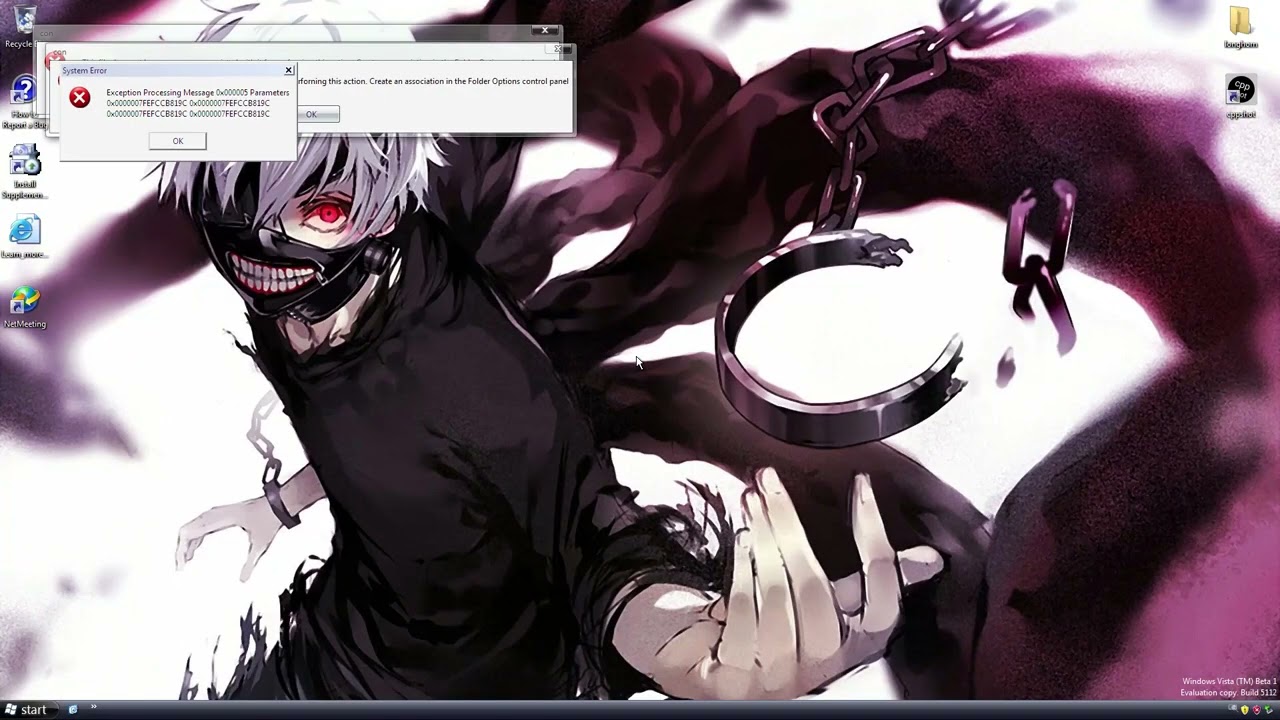The width and height of the screenshot is (1280, 720).
Task: Expand the quick launch overflow chevron
Action: (94, 708)
